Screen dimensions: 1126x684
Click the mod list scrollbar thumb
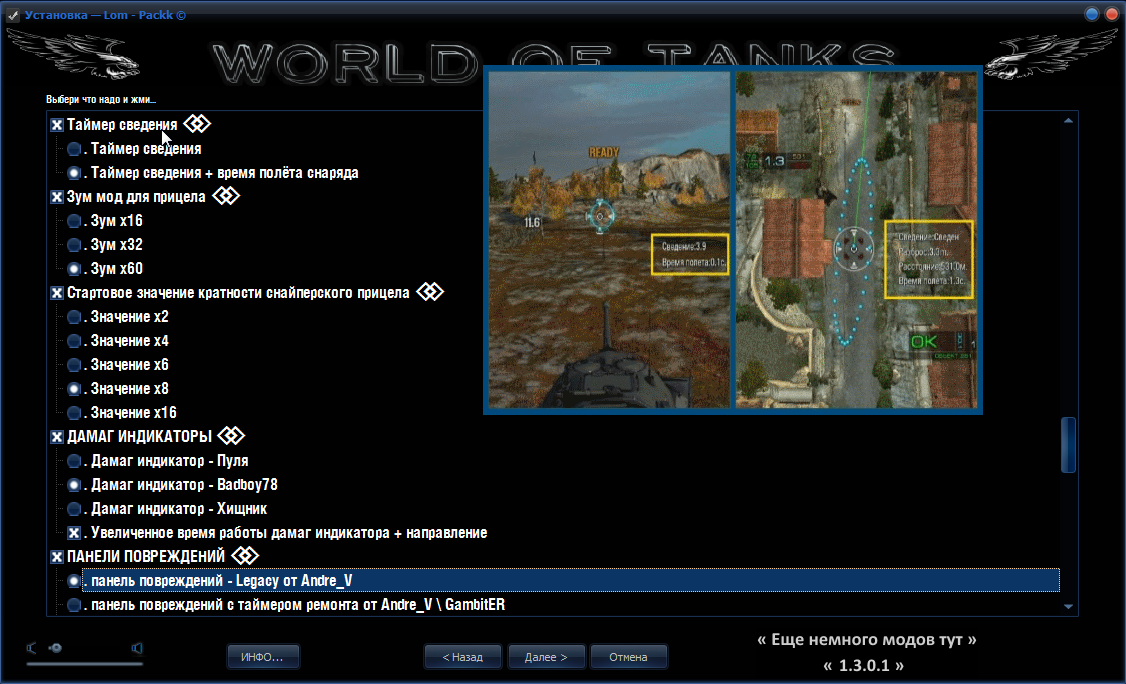1069,445
